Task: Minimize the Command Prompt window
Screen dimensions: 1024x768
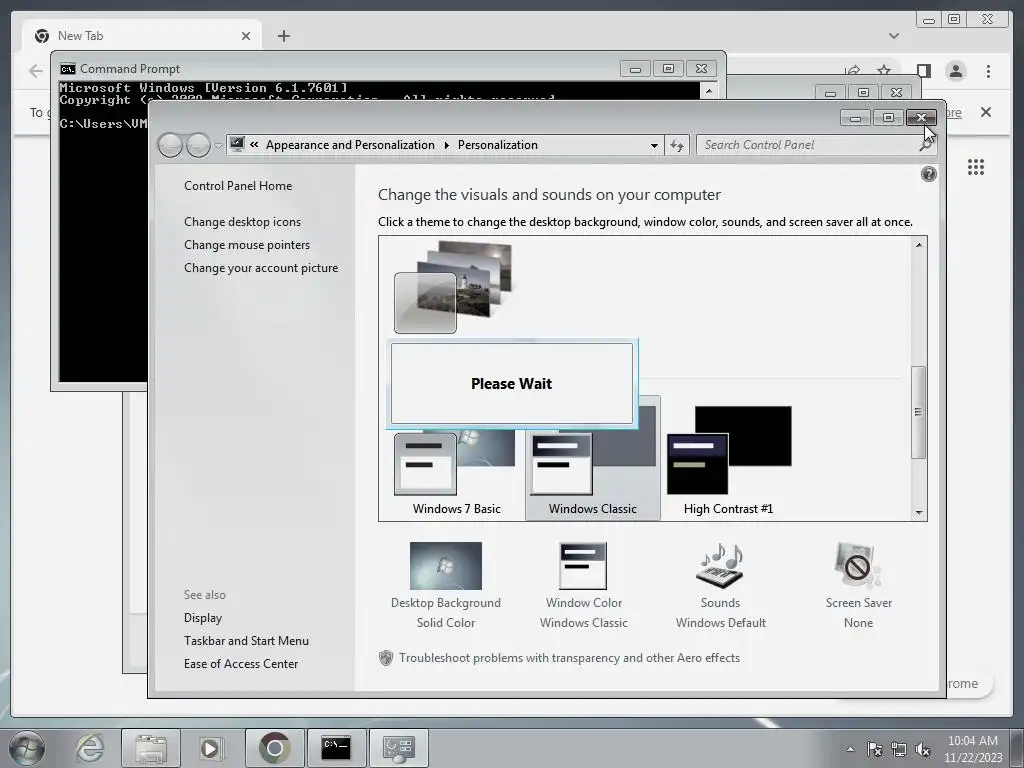Action: pos(635,69)
